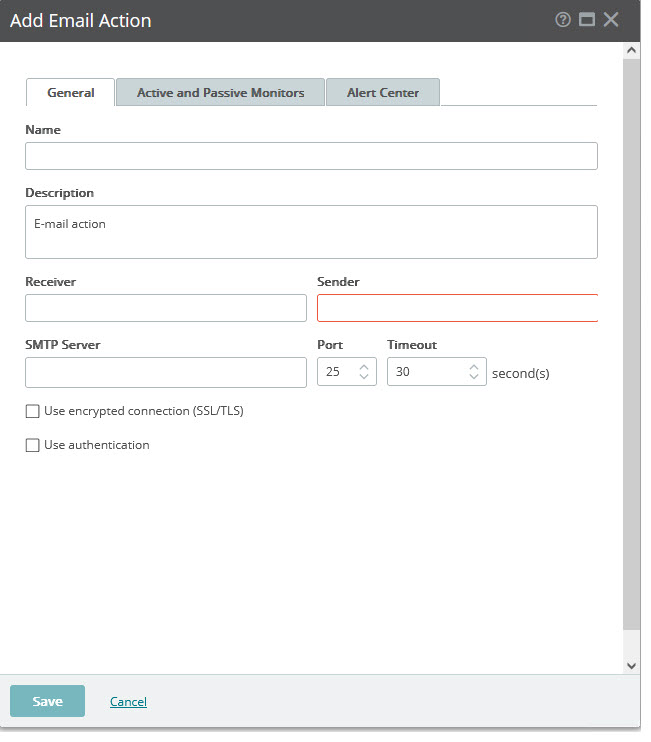Increase the Timeout value with up arrow
The image size is (651, 742).
pos(474,367)
